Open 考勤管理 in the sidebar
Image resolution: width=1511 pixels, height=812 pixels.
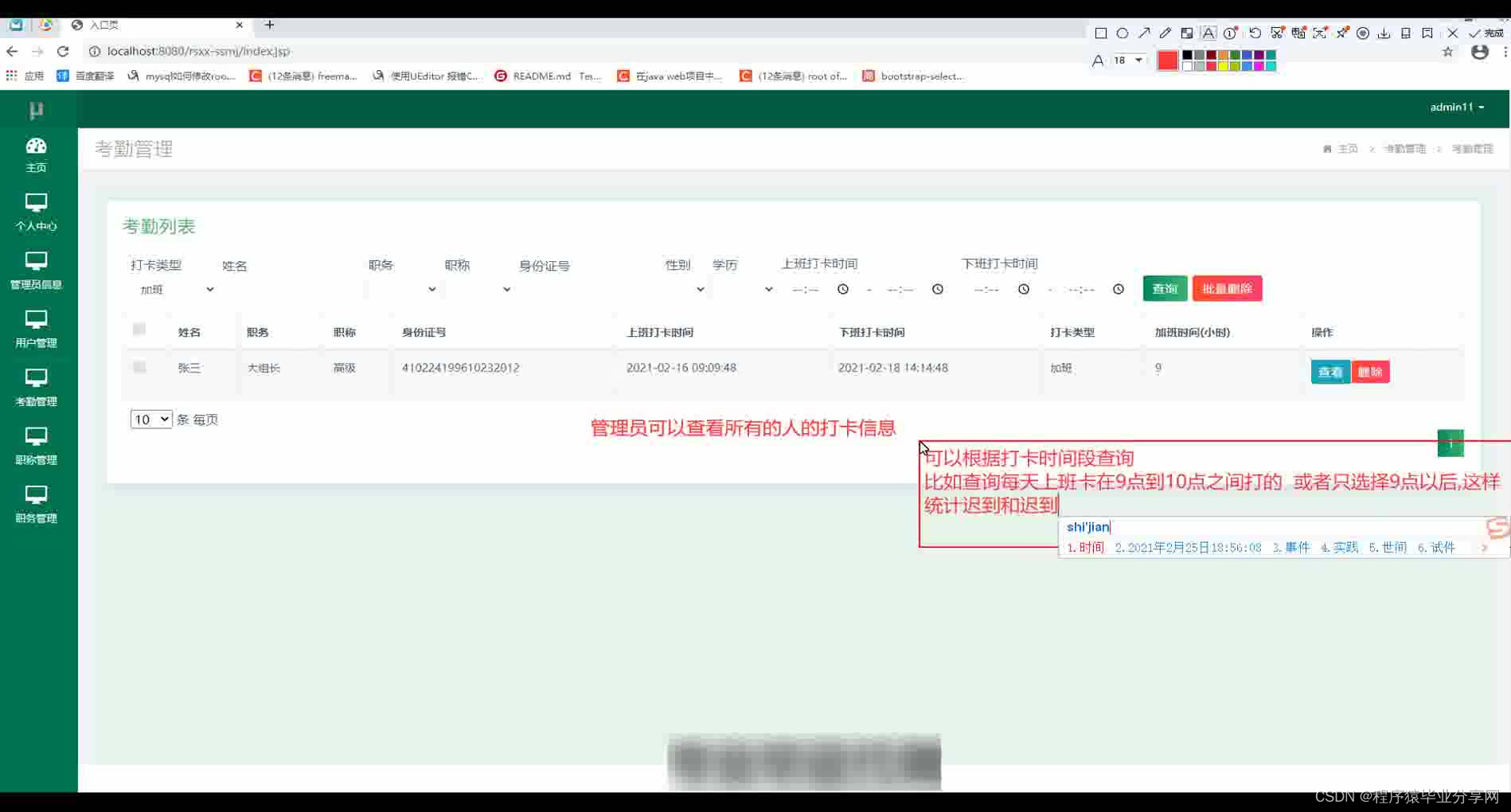click(37, 388)
